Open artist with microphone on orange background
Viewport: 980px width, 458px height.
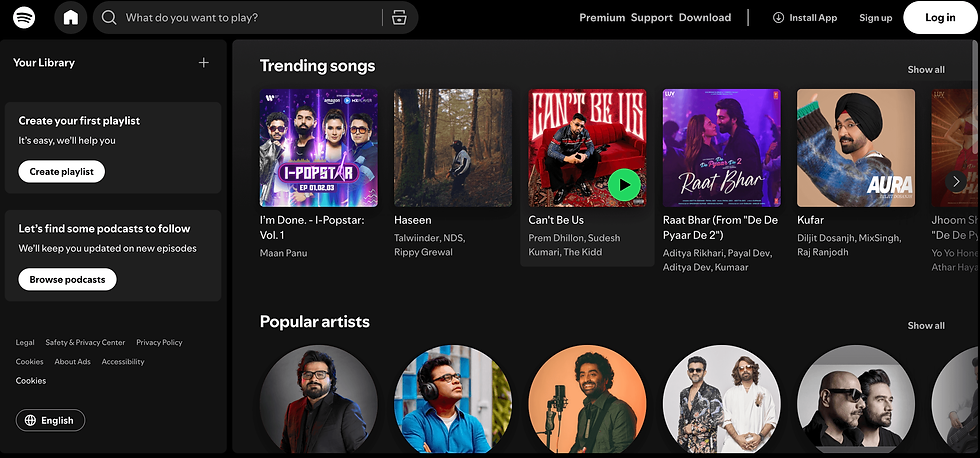[x=588, y=400]
